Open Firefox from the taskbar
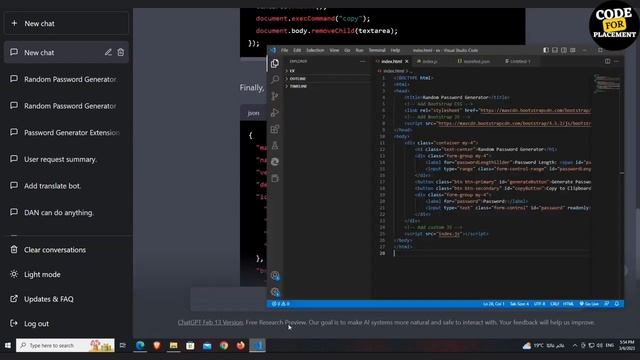 click(x=240, y=345)
